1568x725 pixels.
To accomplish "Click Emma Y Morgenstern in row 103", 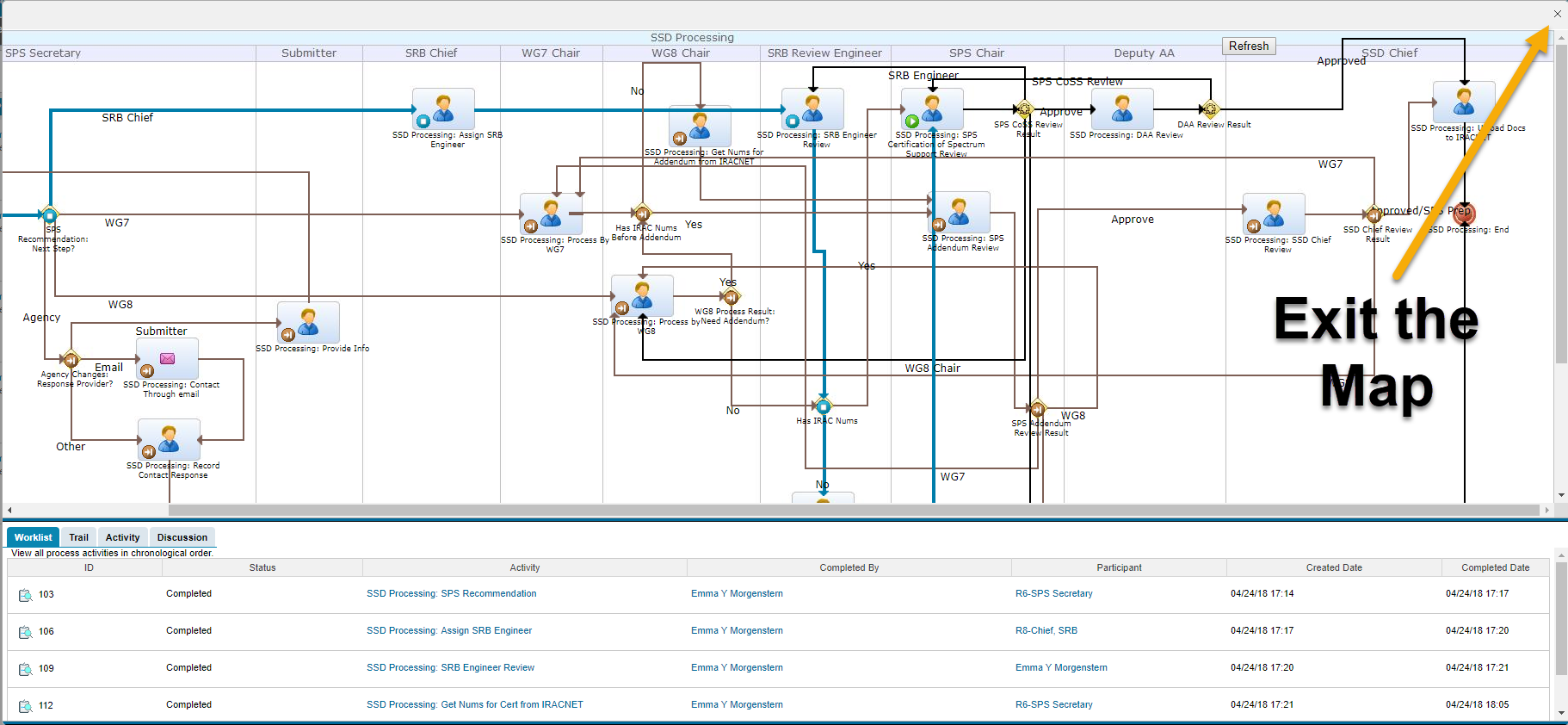I will 737,594.
